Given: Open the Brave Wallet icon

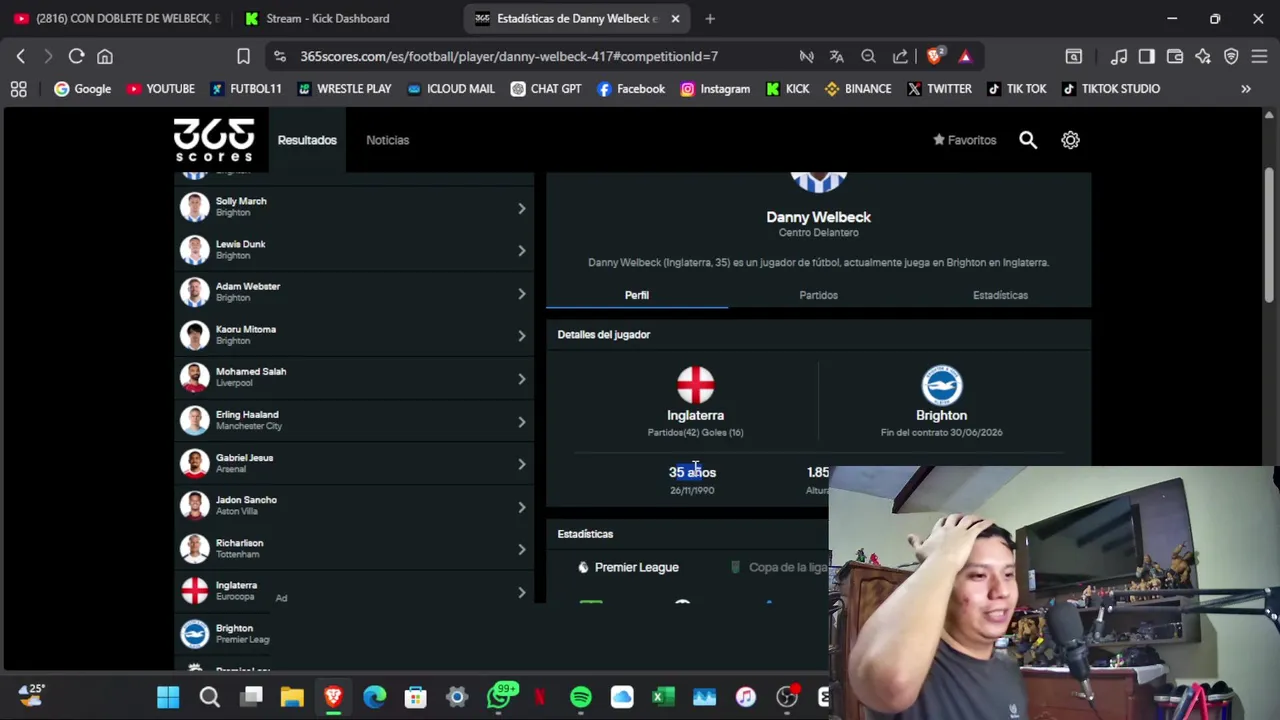Looking at the screenshot, I should (1175, 56).
